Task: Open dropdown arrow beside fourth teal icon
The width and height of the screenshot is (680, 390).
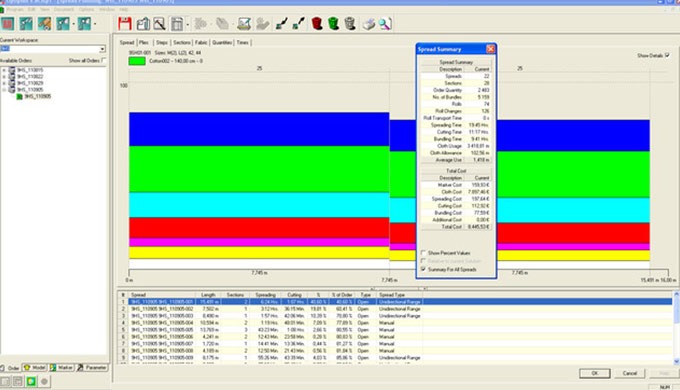Action: (x=73, y=24)
